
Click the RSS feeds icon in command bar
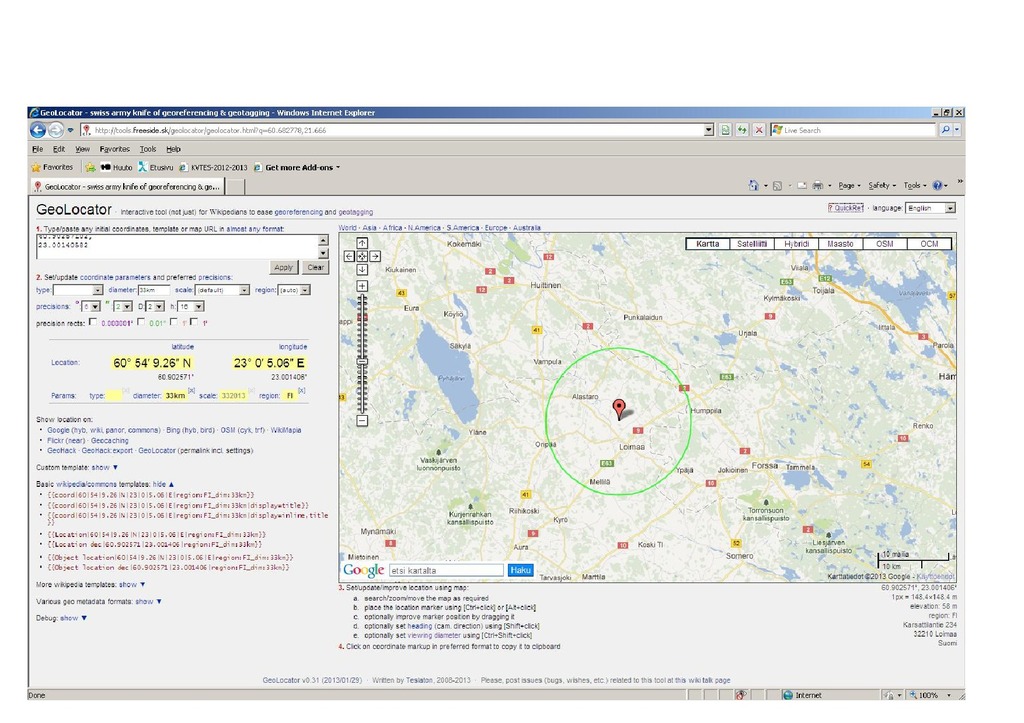(777, 185)
